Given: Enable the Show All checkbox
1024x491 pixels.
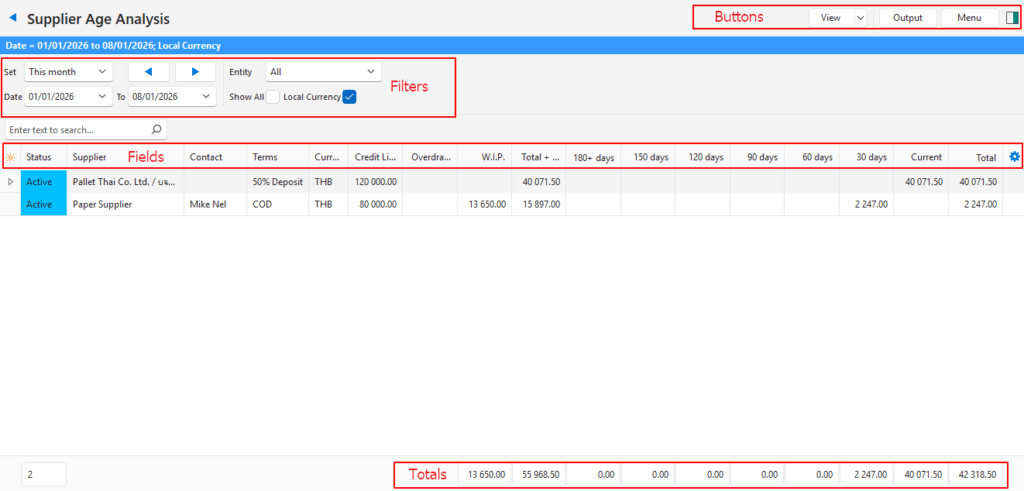Looking at the screenshot, I should point(272,97).
